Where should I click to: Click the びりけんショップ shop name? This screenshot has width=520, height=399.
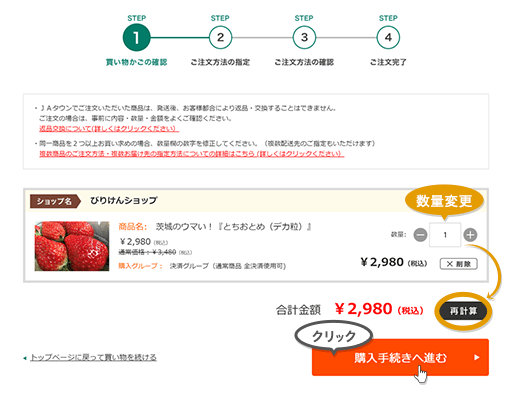point(124,200)
